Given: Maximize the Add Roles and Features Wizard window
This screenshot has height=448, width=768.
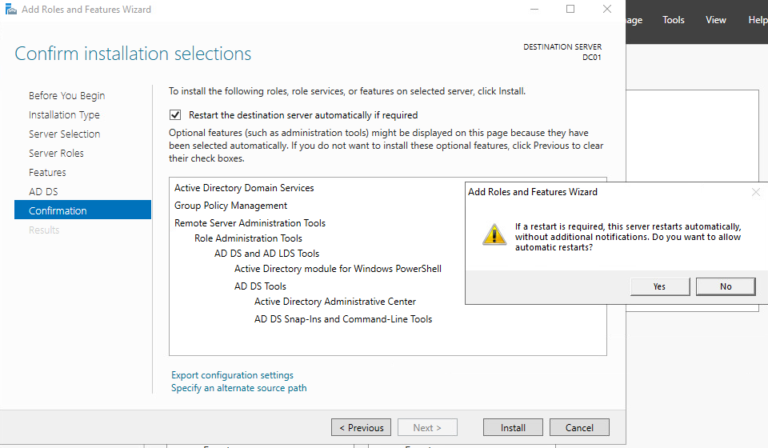Looking at the screenshot, I should [x=570, y=9].
